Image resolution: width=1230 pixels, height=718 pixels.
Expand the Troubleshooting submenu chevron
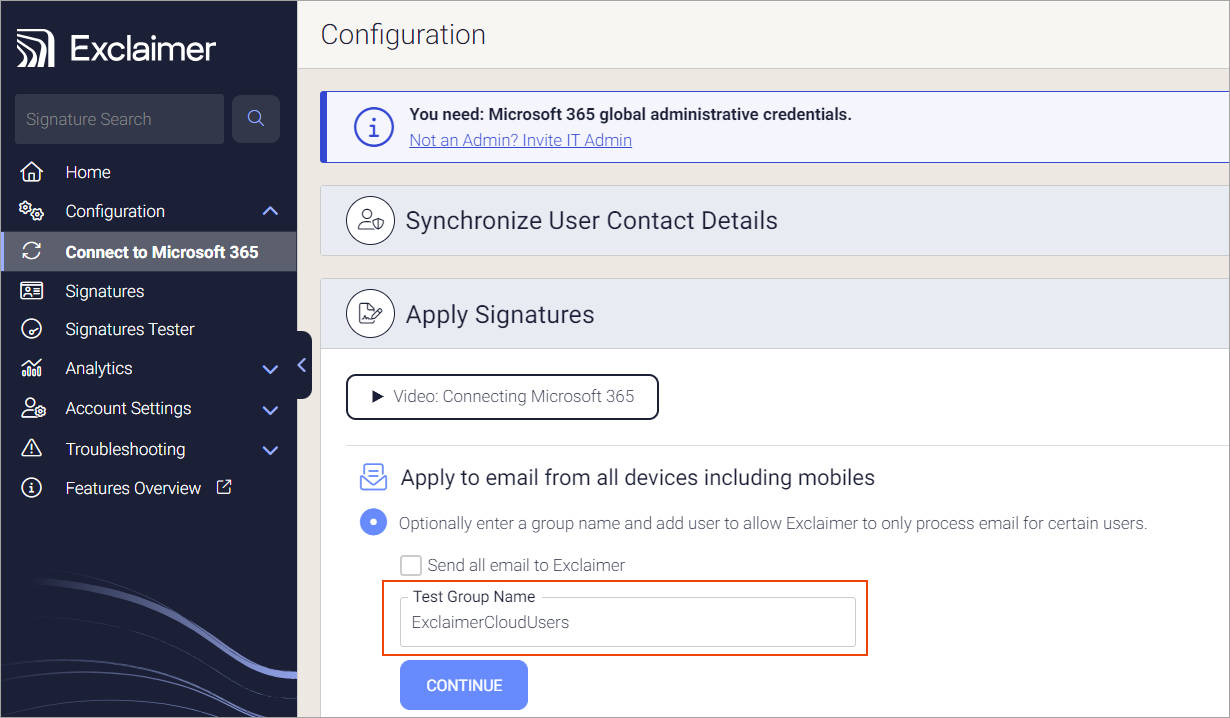click(270, 450)
